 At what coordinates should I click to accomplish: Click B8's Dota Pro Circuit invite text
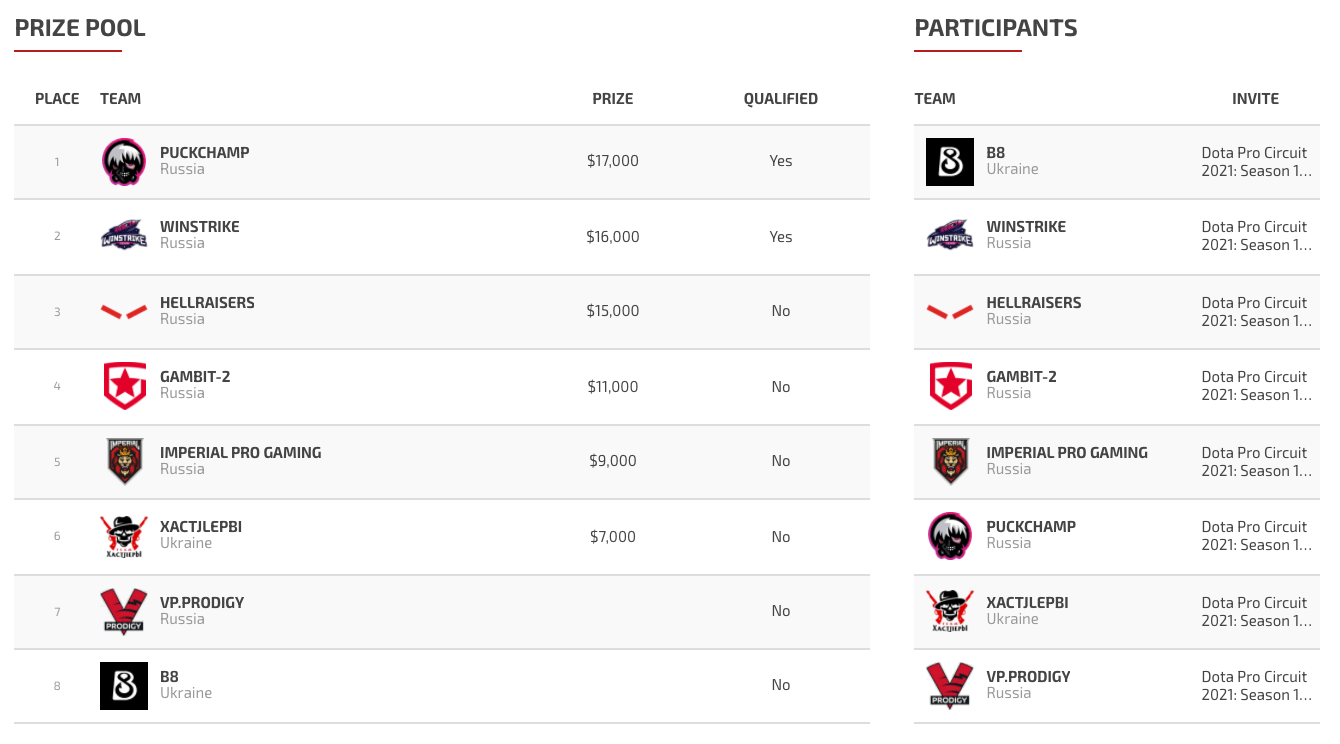pyautogui.click(x=1255, y=161)
